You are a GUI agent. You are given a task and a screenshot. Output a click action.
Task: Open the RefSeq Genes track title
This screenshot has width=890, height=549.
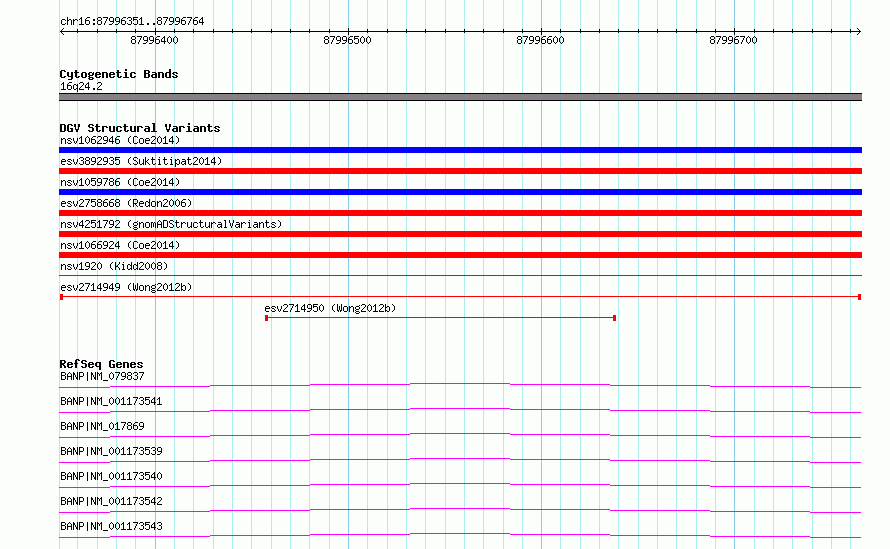tap(101, 364)
